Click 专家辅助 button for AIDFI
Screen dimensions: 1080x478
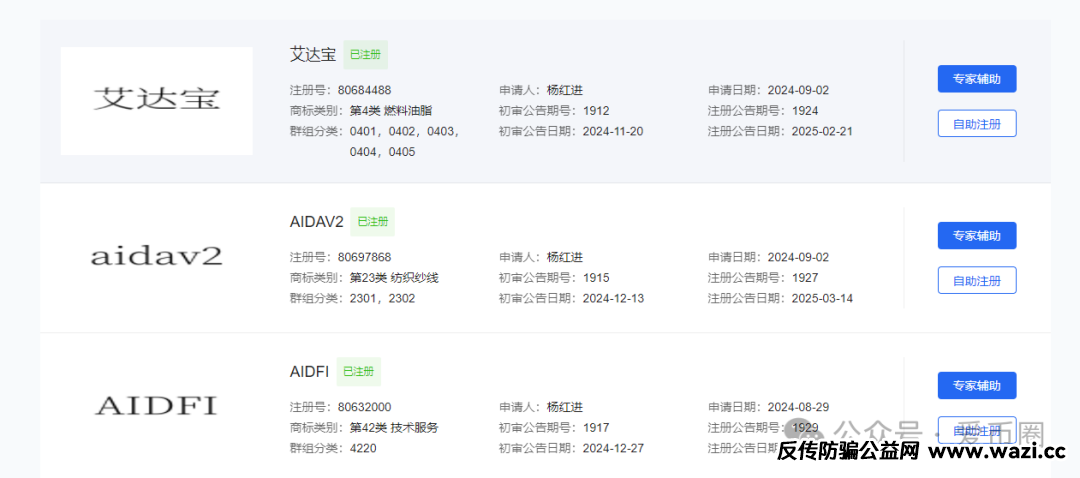pos(977,386)
